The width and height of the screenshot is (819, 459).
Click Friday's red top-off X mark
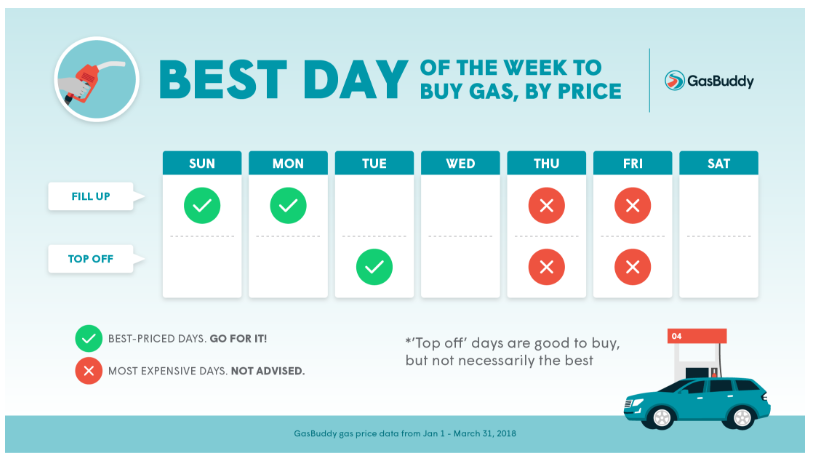(633, 267)
